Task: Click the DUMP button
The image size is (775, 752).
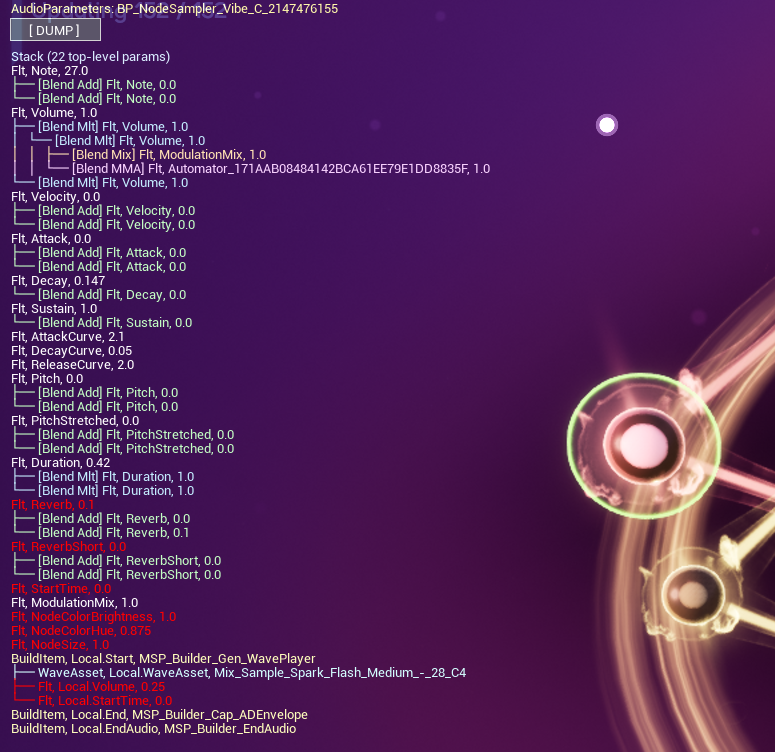Action: [x=55, y=30]
